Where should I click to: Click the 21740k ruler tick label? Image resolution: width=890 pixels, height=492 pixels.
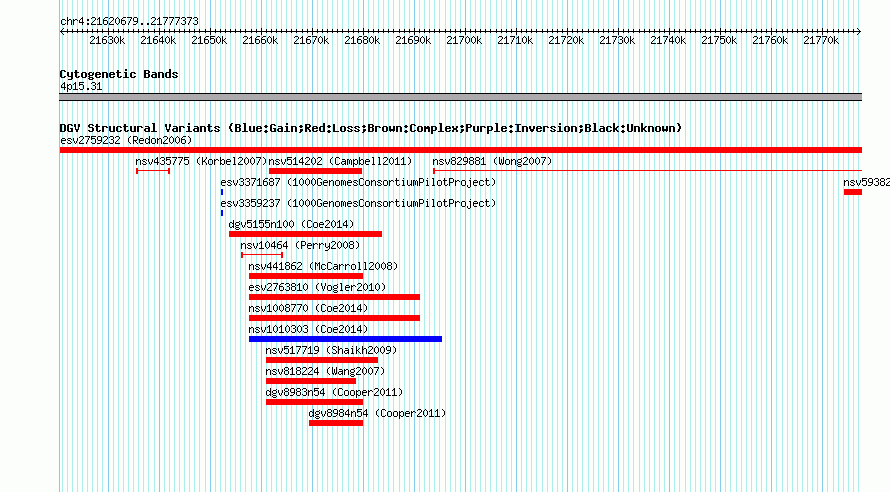coord(668,40)
